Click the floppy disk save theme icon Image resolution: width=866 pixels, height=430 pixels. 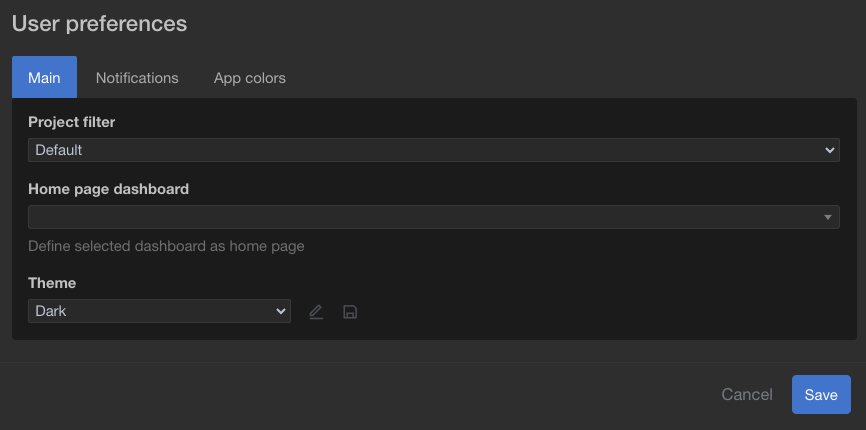click(x=350, y=312)
